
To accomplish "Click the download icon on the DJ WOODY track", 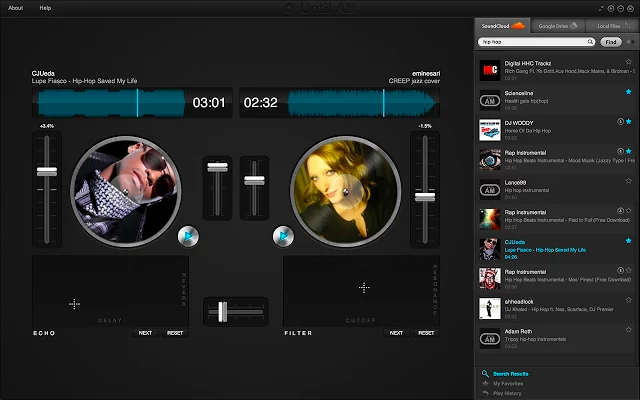I will tap(621, 122).
